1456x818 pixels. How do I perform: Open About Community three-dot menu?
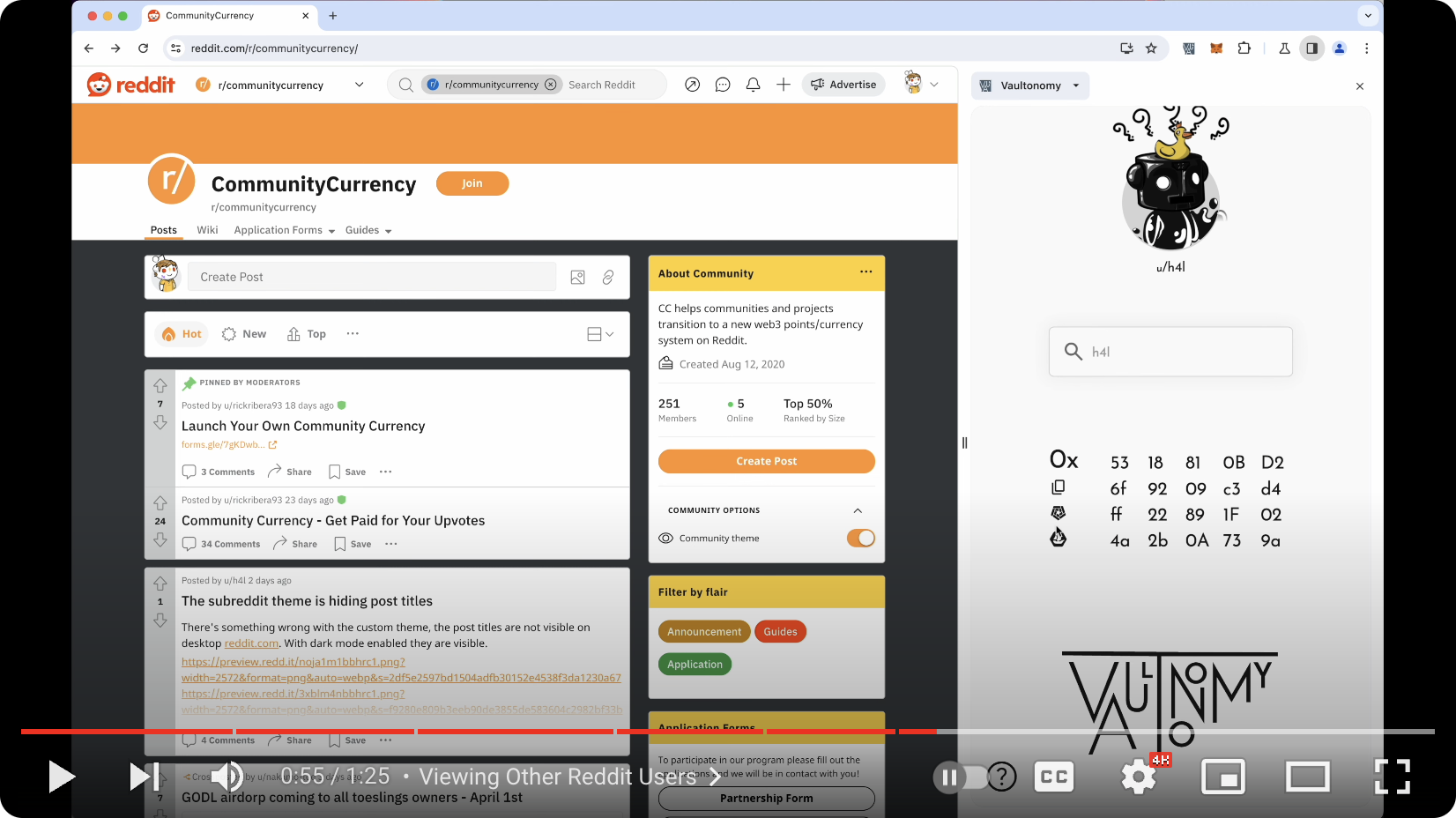866,272
